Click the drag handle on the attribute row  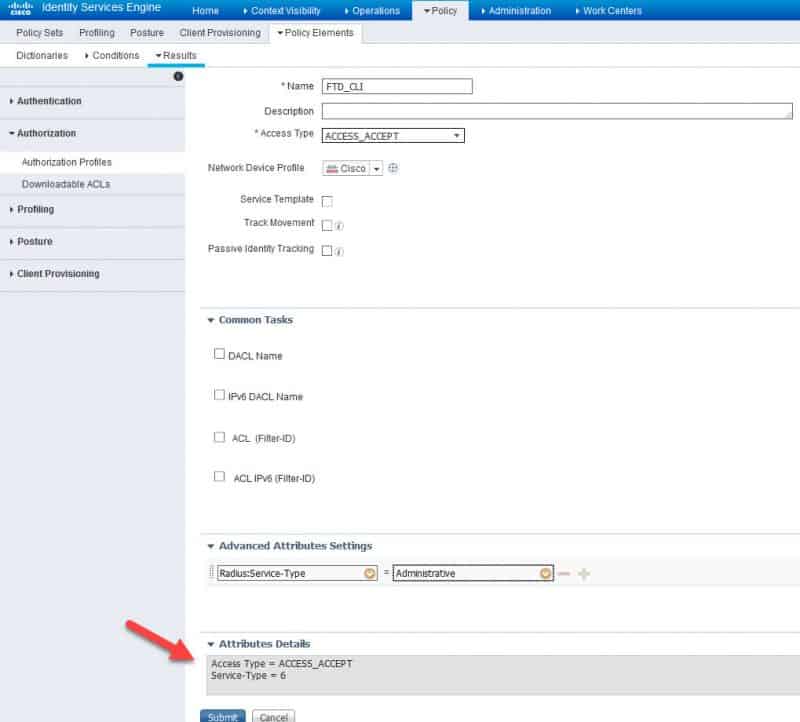click(x=211, y=573)
